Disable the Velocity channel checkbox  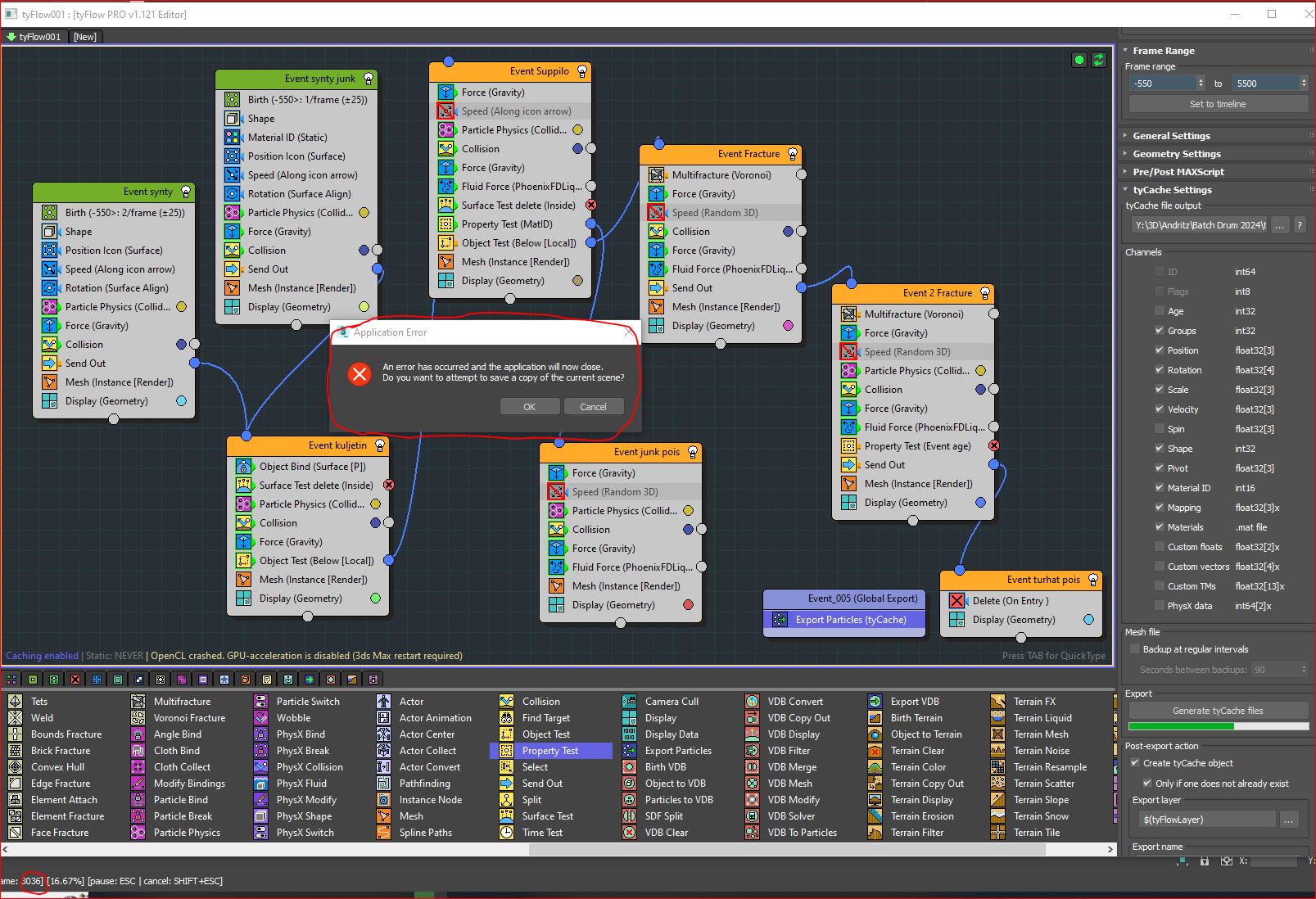coord(1159,409)
